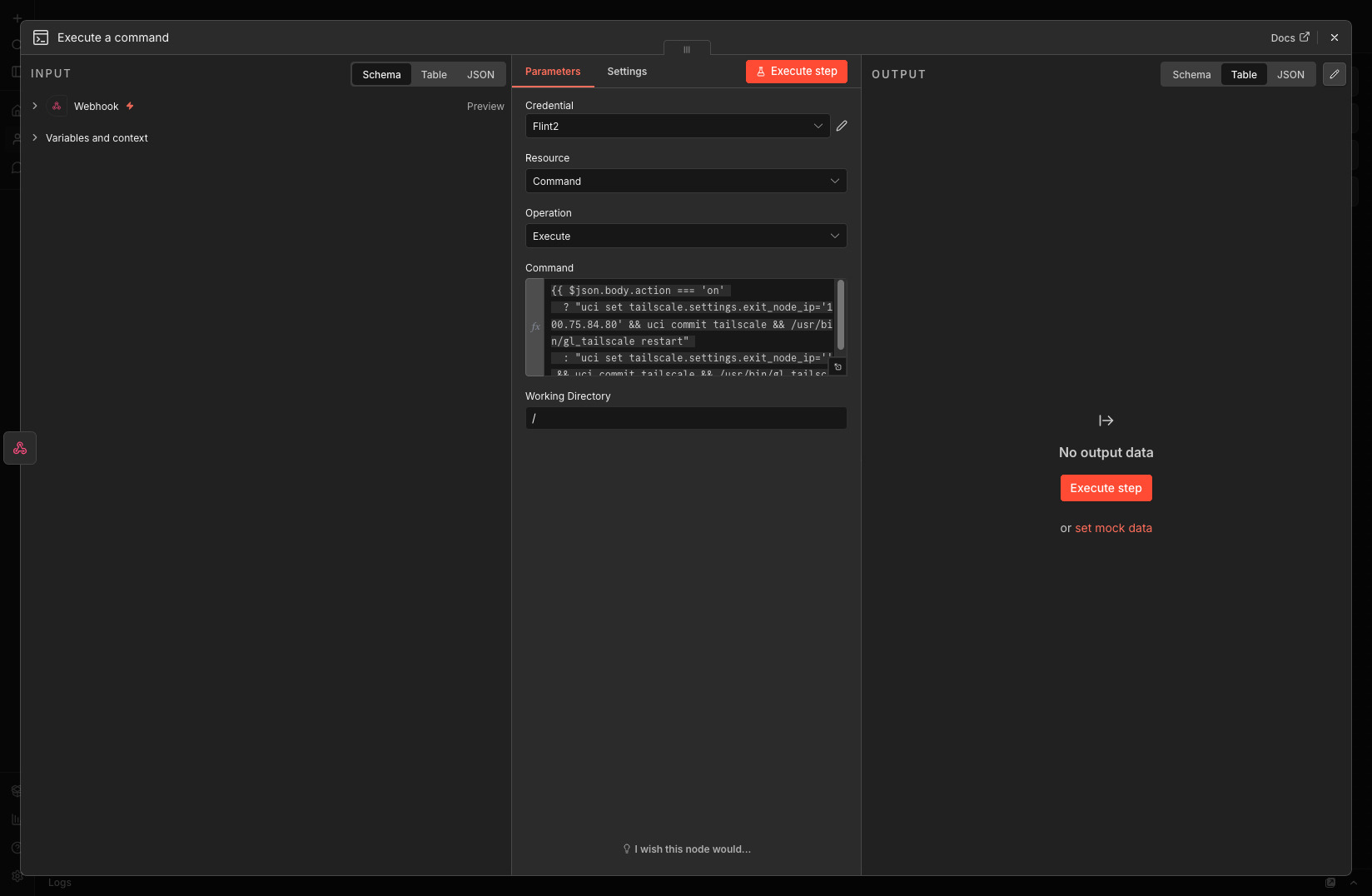1372x896 pixels.
Task: Click the Working Directory input field
Action: point(686,418)
